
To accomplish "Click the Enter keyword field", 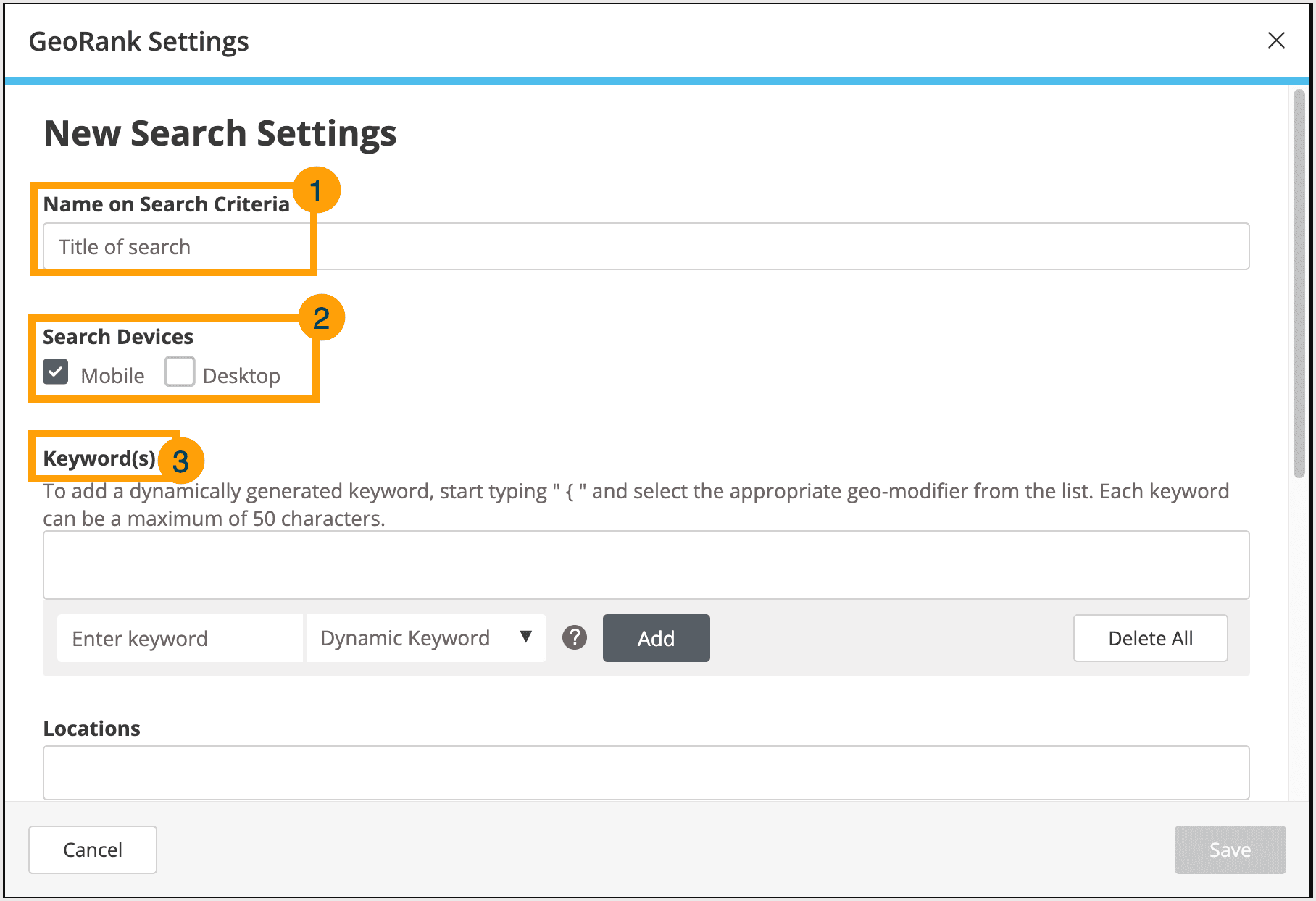I will [179, 638].
